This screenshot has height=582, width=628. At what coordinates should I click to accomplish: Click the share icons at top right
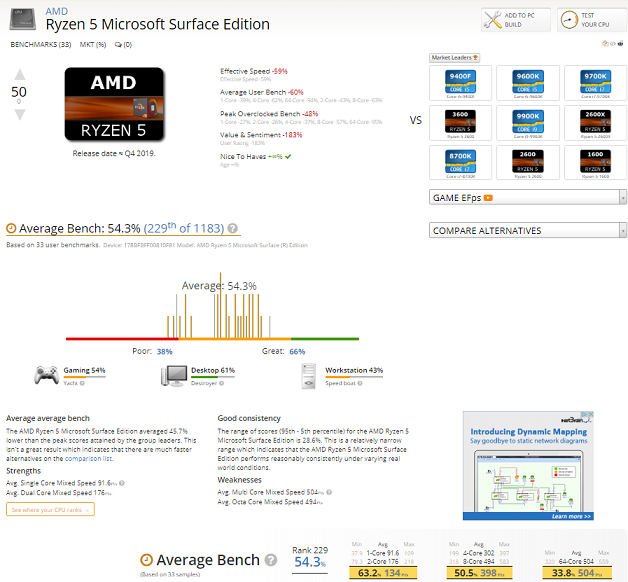613,44
